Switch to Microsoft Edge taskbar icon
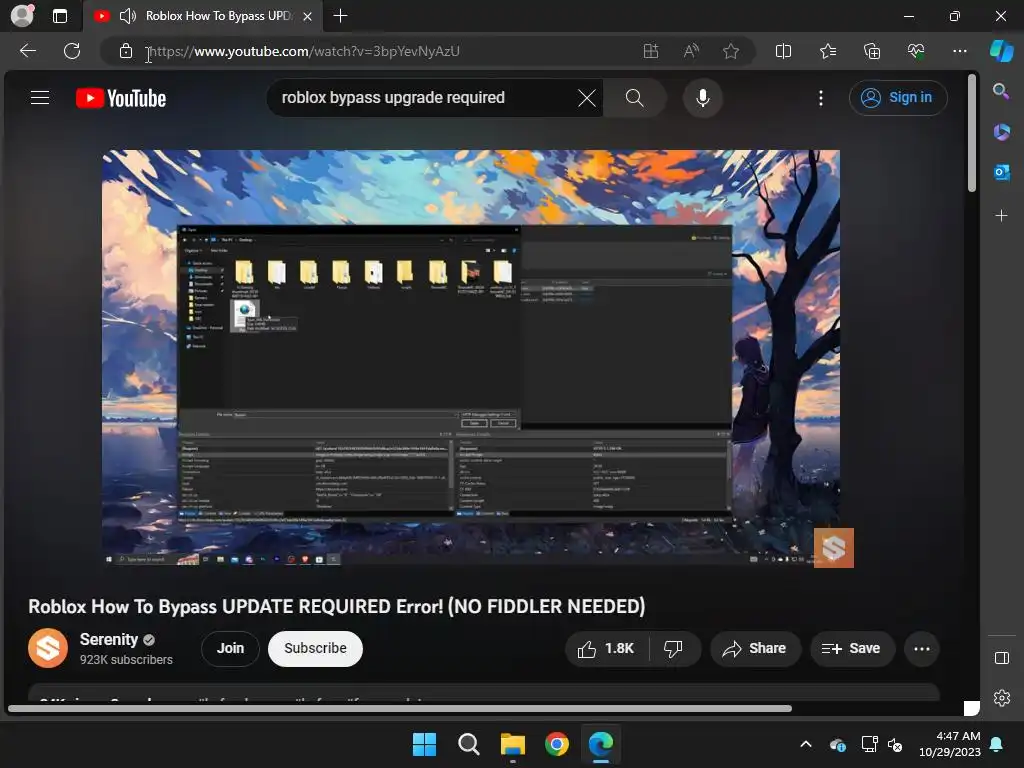This screenshot has height=768, width=1024. pos(601,744)
